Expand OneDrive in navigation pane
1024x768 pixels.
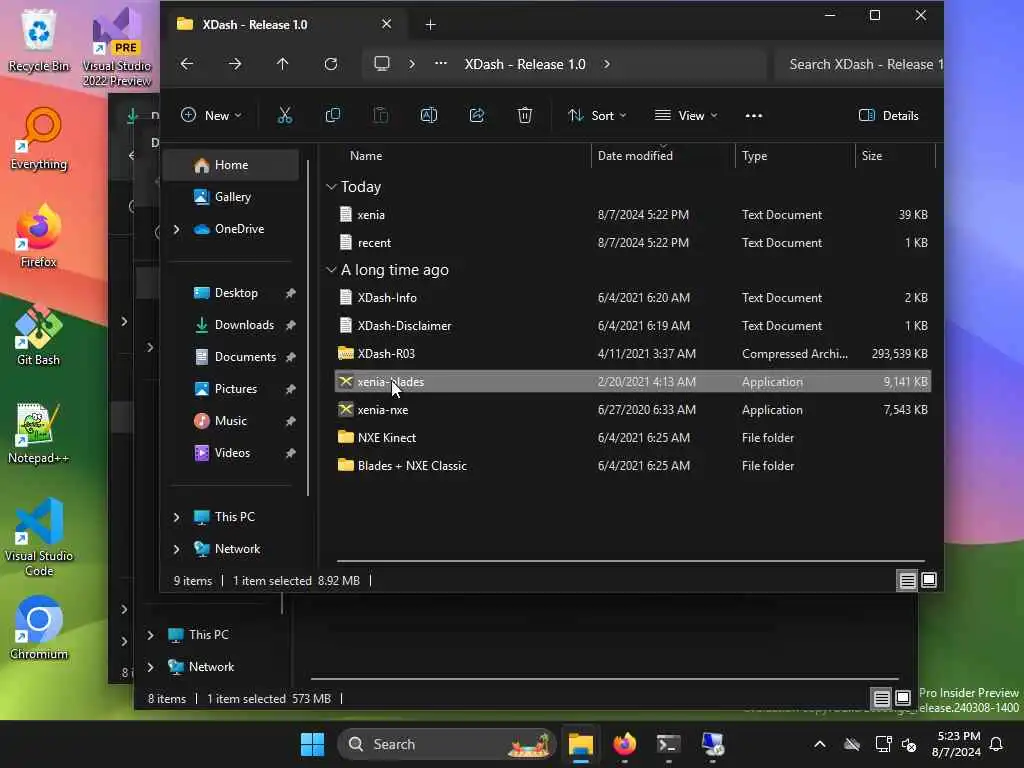click(x=176, y=229)
